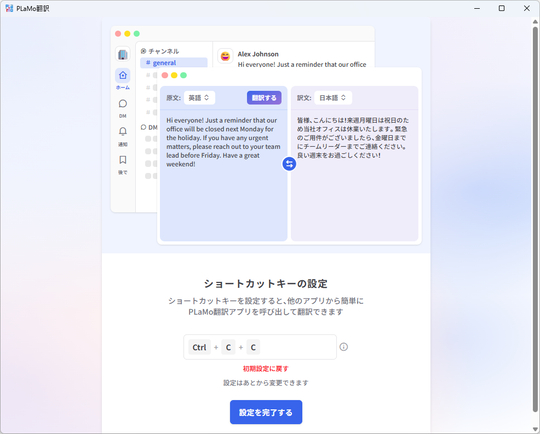
Task: Click the ショートカットキーの設定 heading
Action: click(266, 284)
